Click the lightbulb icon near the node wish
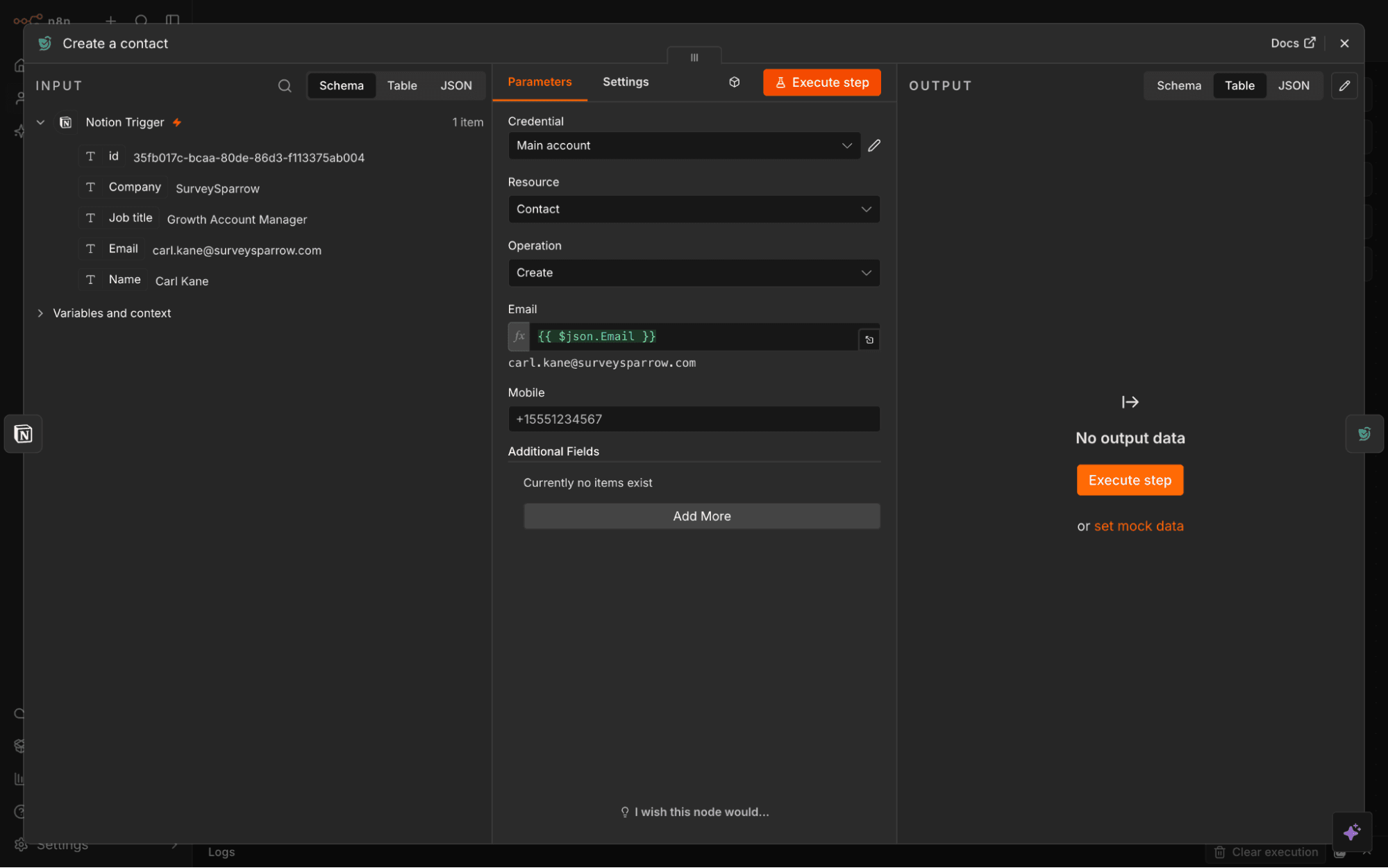1388x868 pixels. (624, 812)
